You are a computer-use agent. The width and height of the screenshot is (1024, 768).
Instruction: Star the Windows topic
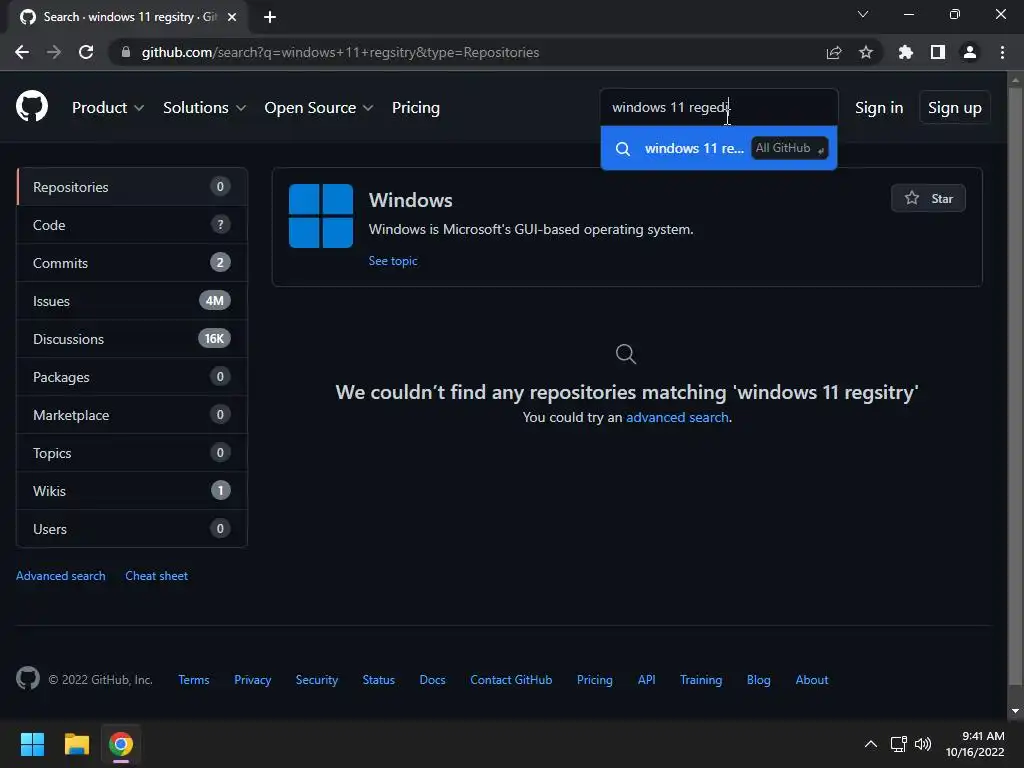coord(928,198)
